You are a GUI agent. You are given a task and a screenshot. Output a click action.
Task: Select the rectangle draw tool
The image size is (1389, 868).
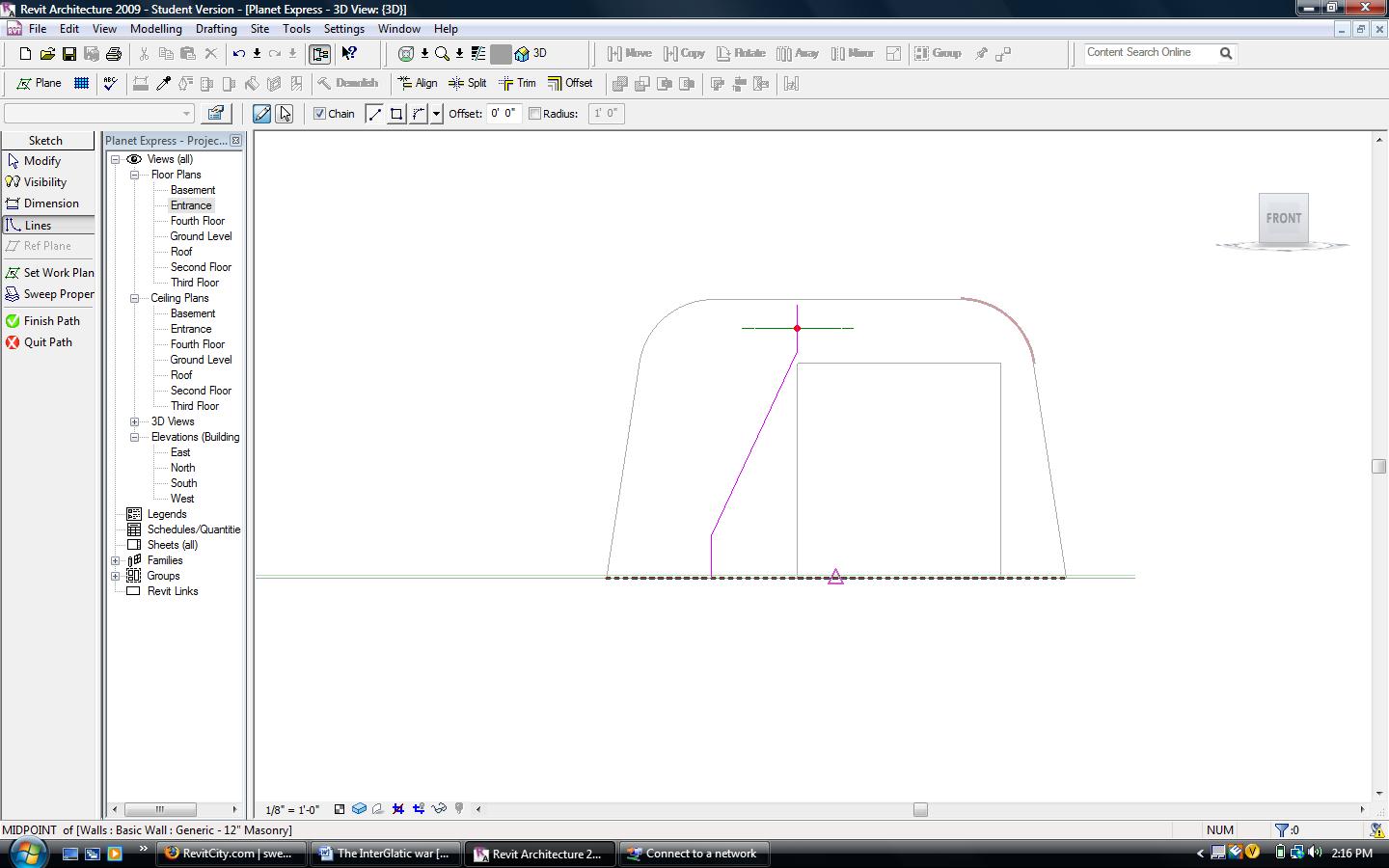click(396, 114)
